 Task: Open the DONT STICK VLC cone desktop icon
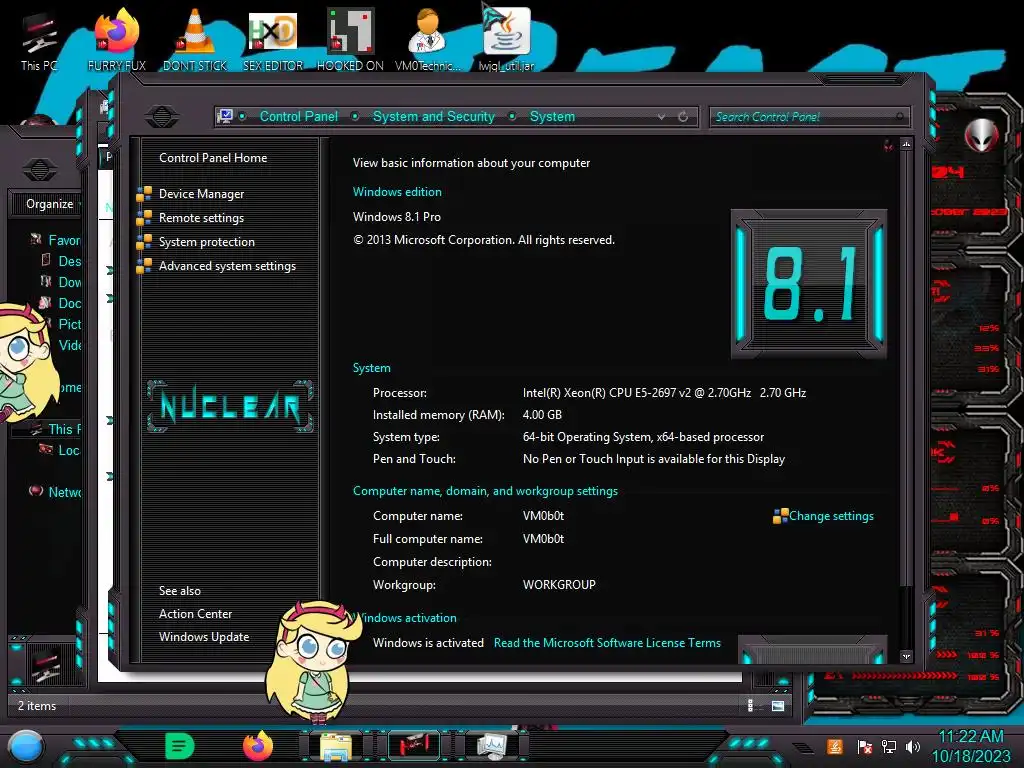click(x=195, y=40)
